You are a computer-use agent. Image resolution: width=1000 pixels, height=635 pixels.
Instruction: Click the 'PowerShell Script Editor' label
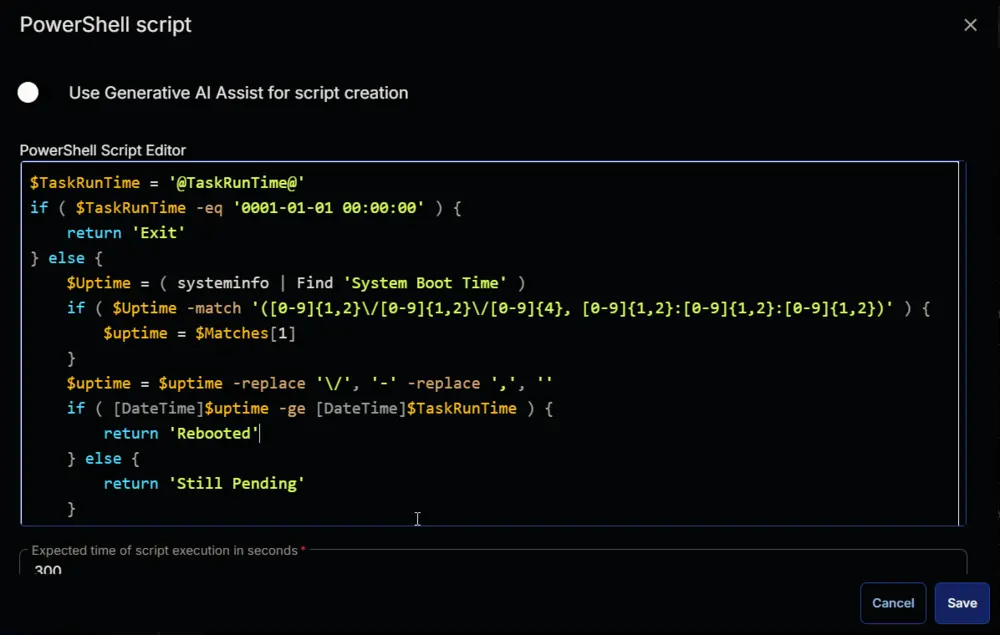pyautogui.click(x=103, y=150)
